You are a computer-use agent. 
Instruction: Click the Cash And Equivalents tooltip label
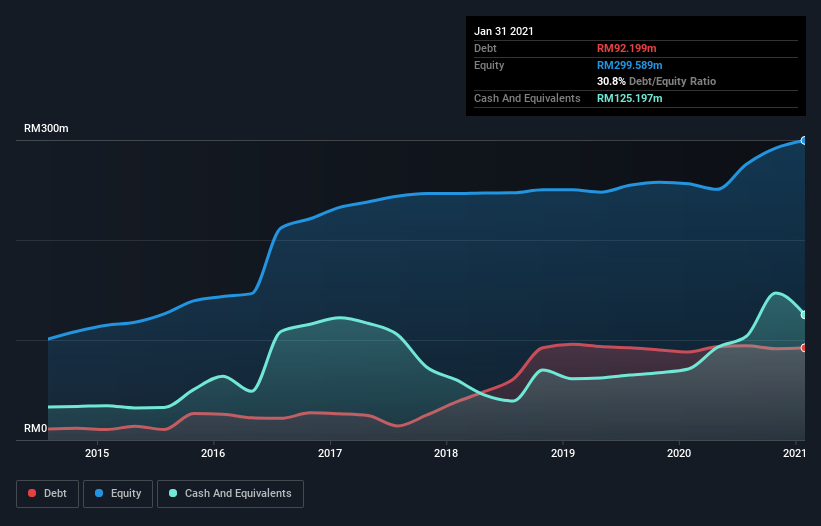click(527, 98)
